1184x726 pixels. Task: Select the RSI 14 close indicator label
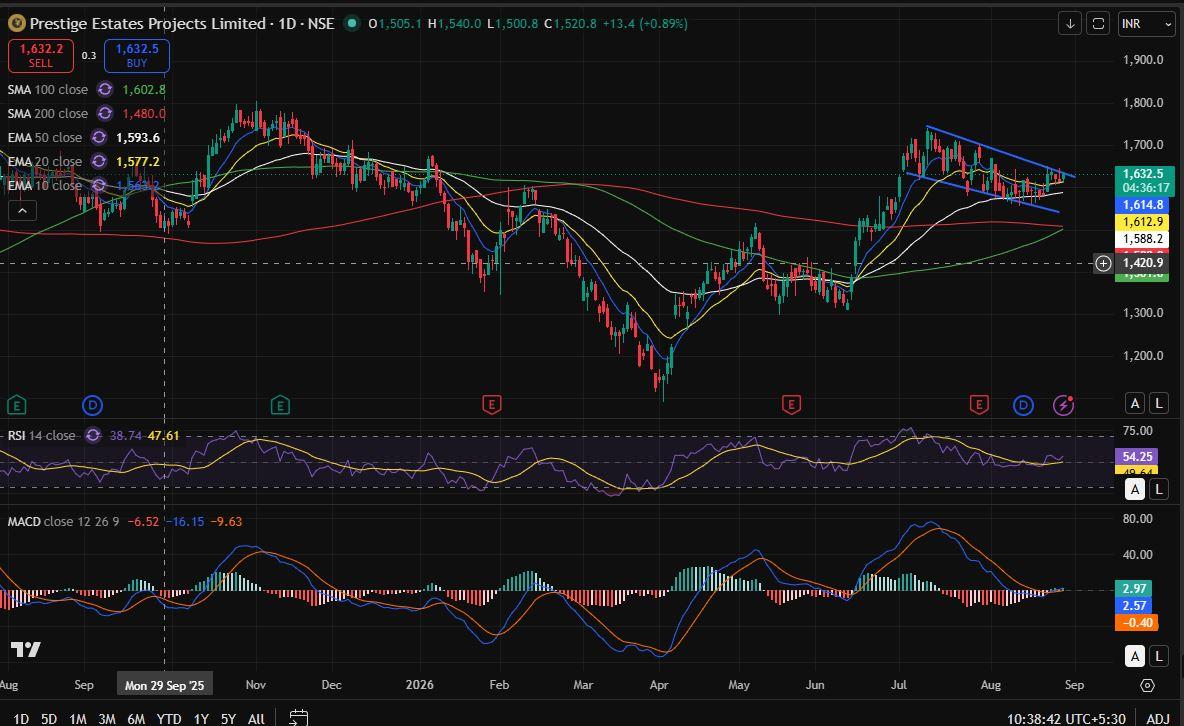[x=42, y=435]
